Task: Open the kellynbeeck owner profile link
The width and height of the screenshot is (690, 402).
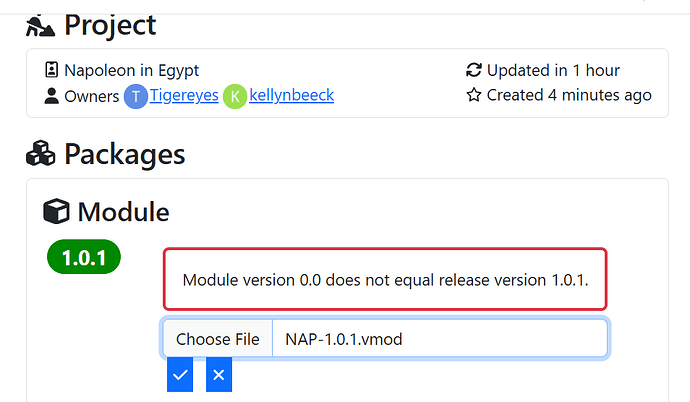Action: point(292,96)
